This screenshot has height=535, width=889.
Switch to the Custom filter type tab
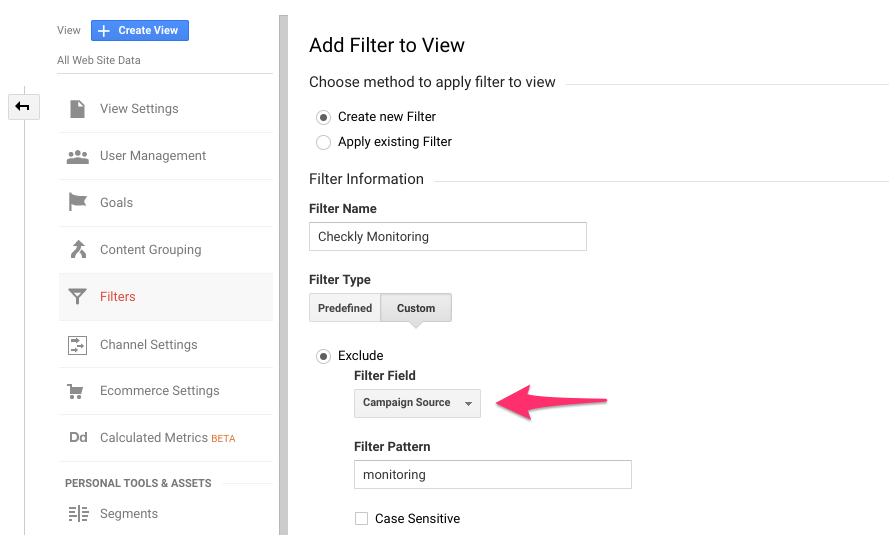[416, 308]
